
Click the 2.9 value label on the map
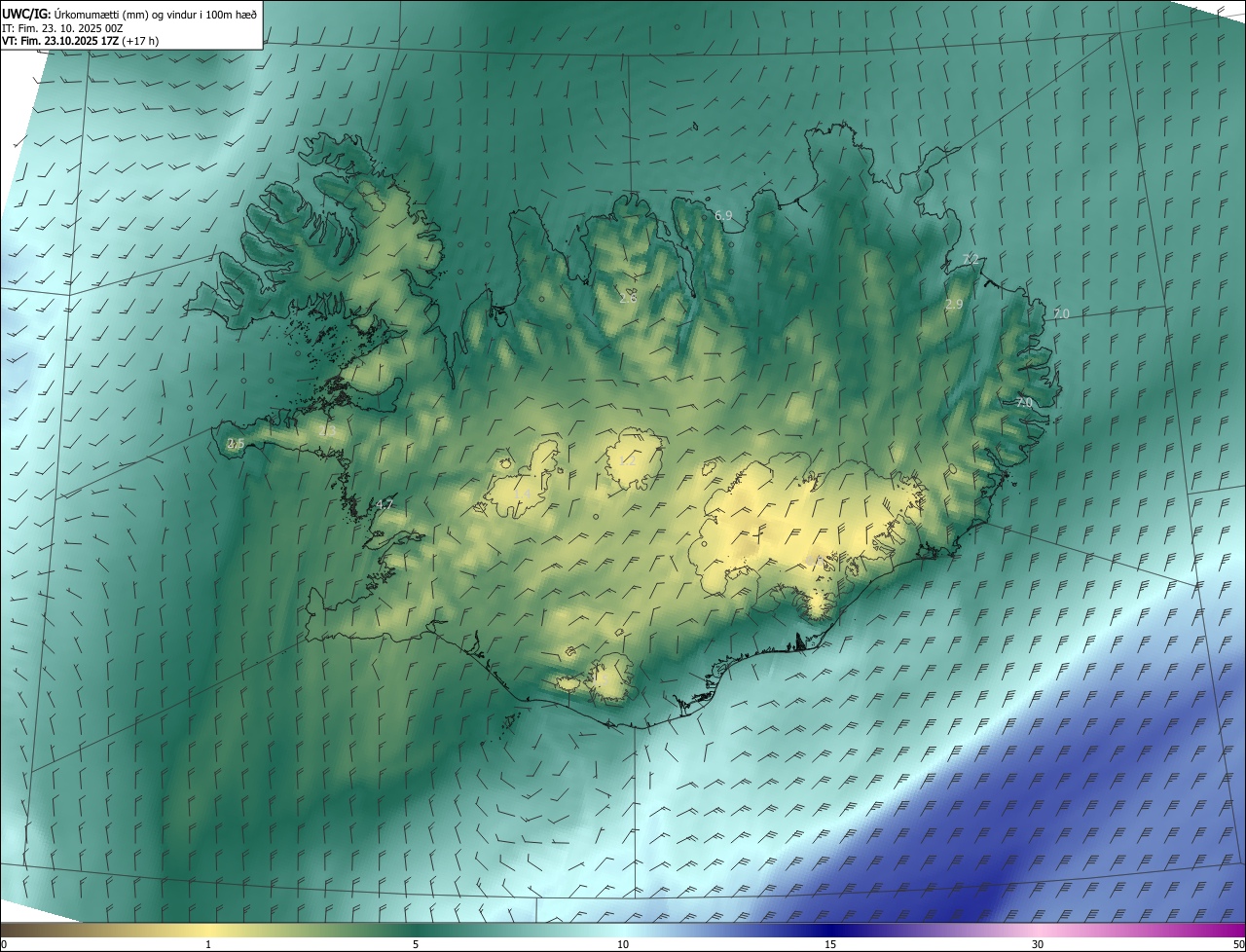coord(954,305)
